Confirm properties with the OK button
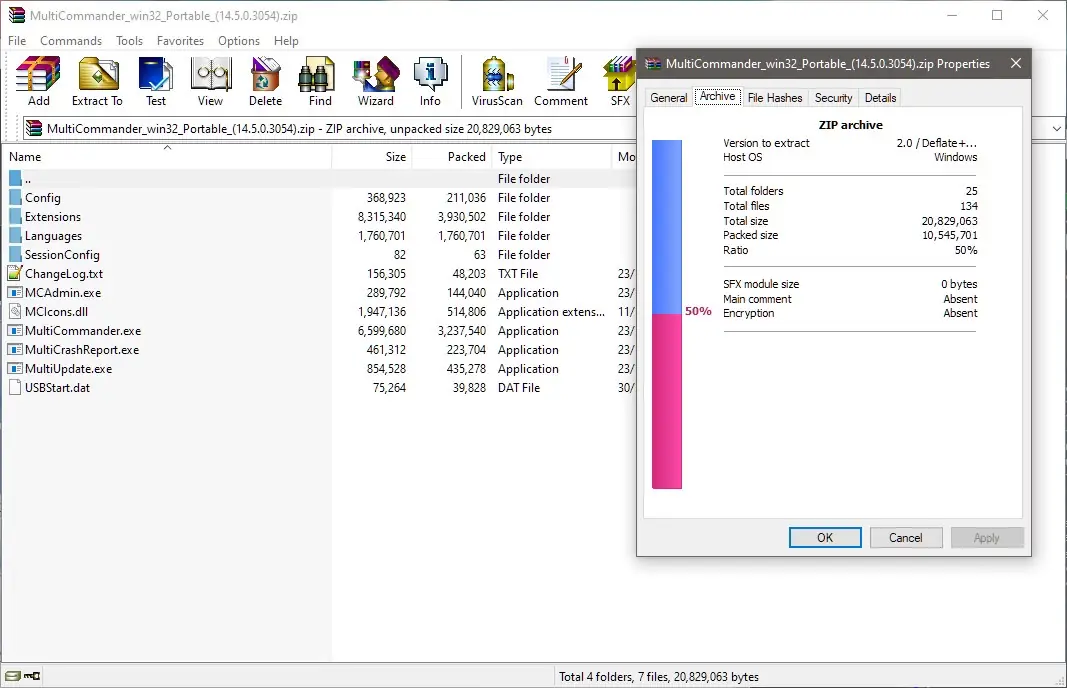This screenshot has width=1067, height=688. 824,537
